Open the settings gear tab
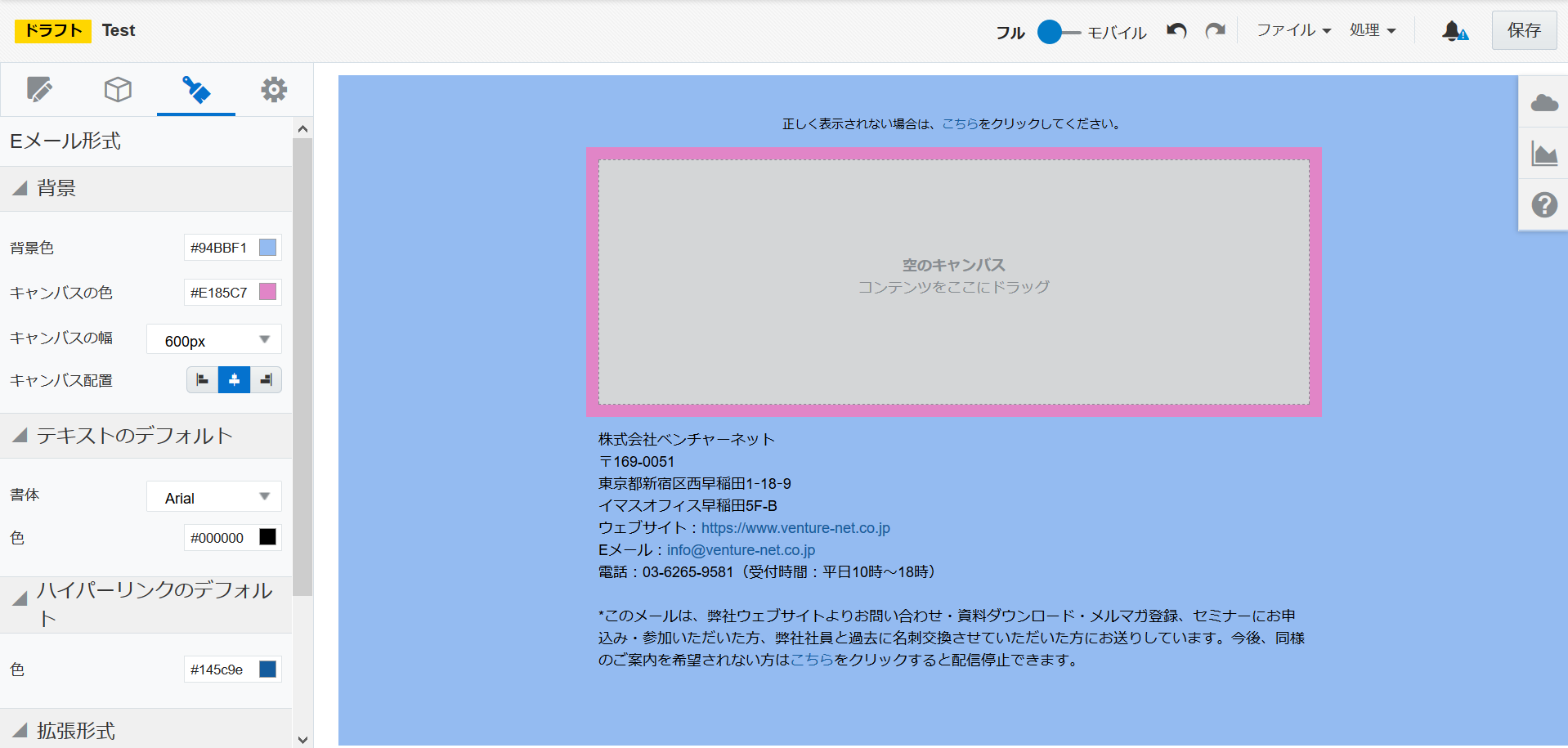The height and width of the screenshot is (748, 1568). click(x=274, y=89)
